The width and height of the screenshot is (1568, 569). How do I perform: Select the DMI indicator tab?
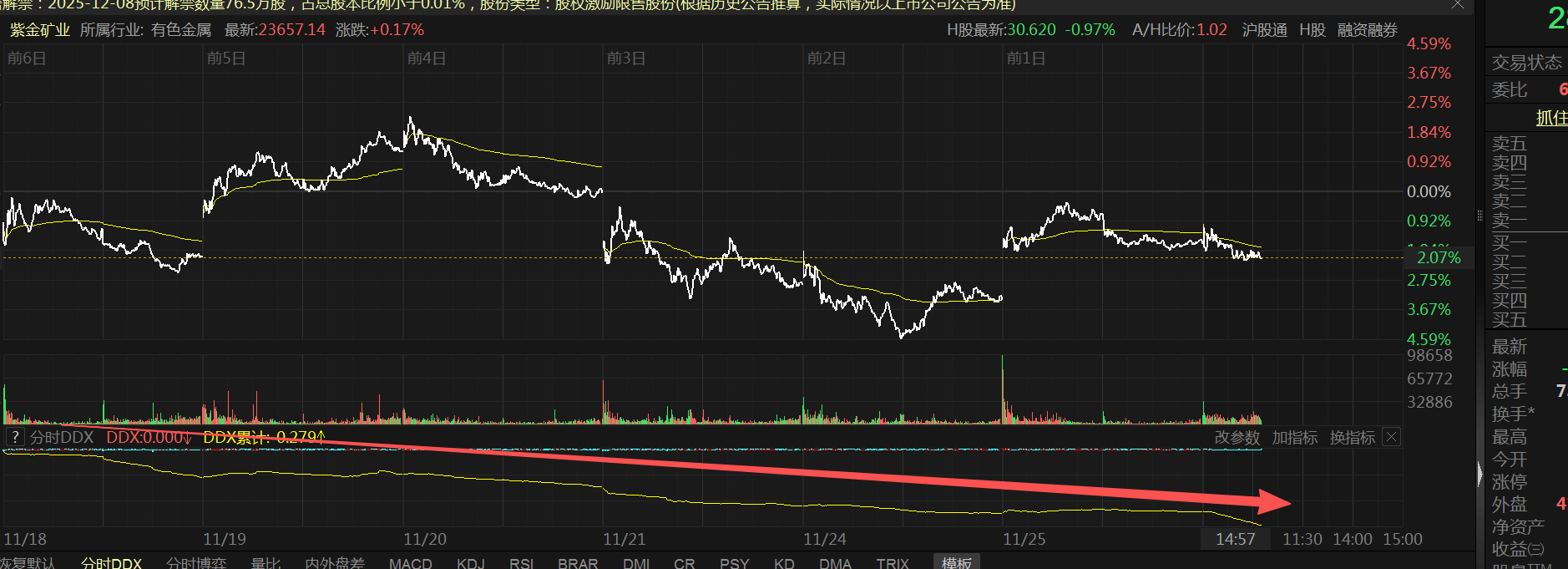[x=636, y=563]
